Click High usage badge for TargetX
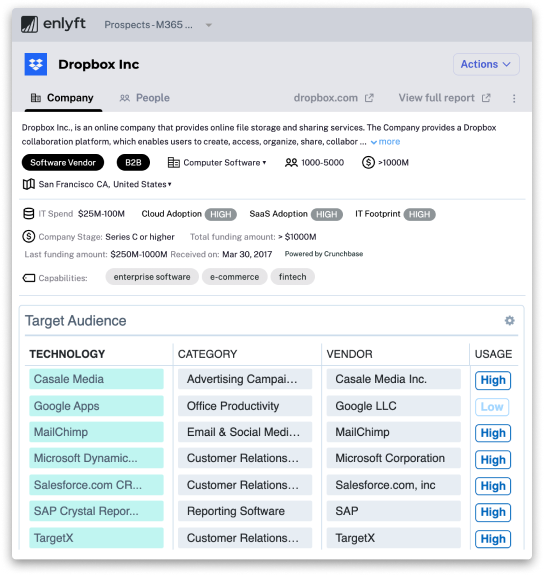This screenshot has width=544, height=576. (x=493, y=539)
